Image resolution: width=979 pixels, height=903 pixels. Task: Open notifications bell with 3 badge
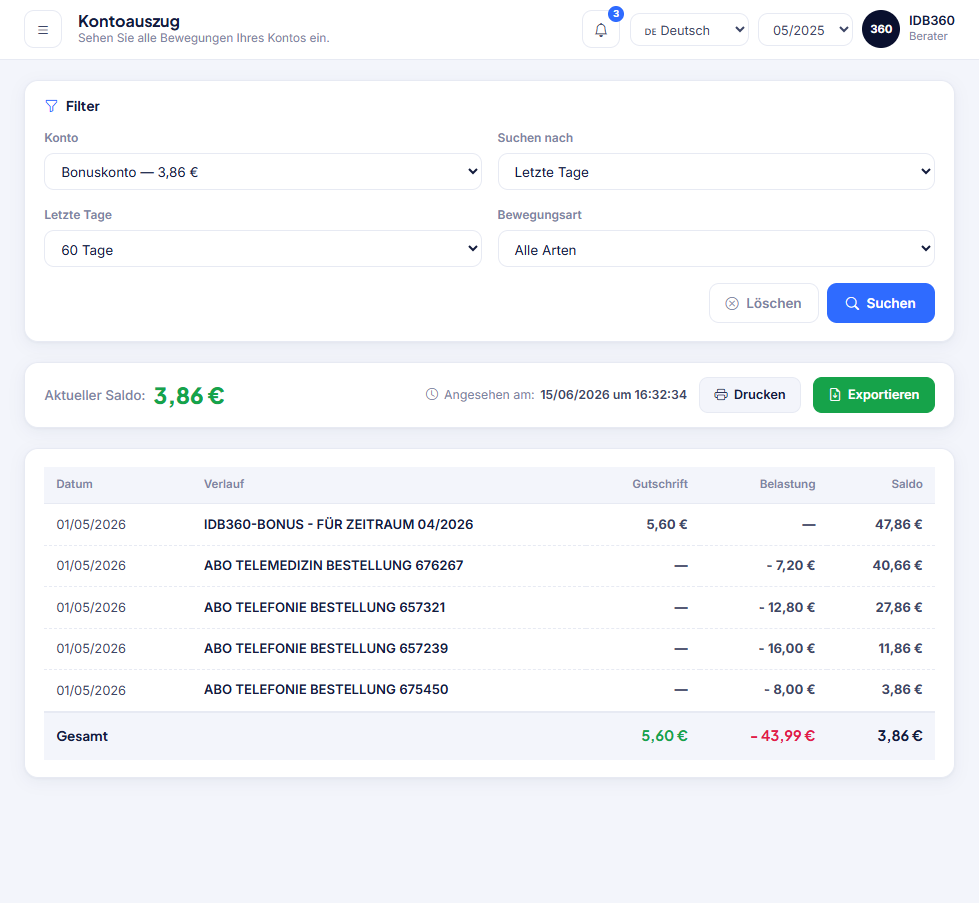(x=601, y=29)
